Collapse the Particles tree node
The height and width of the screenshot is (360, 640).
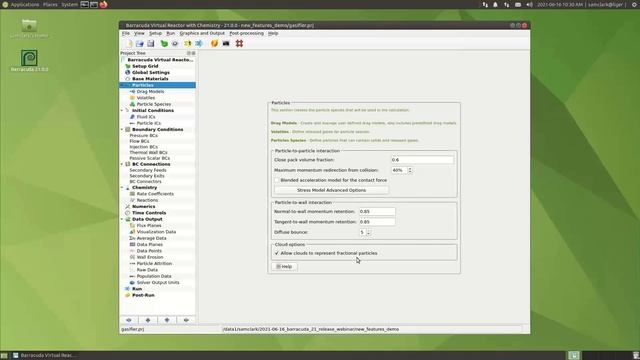click(x=122, y=85)
